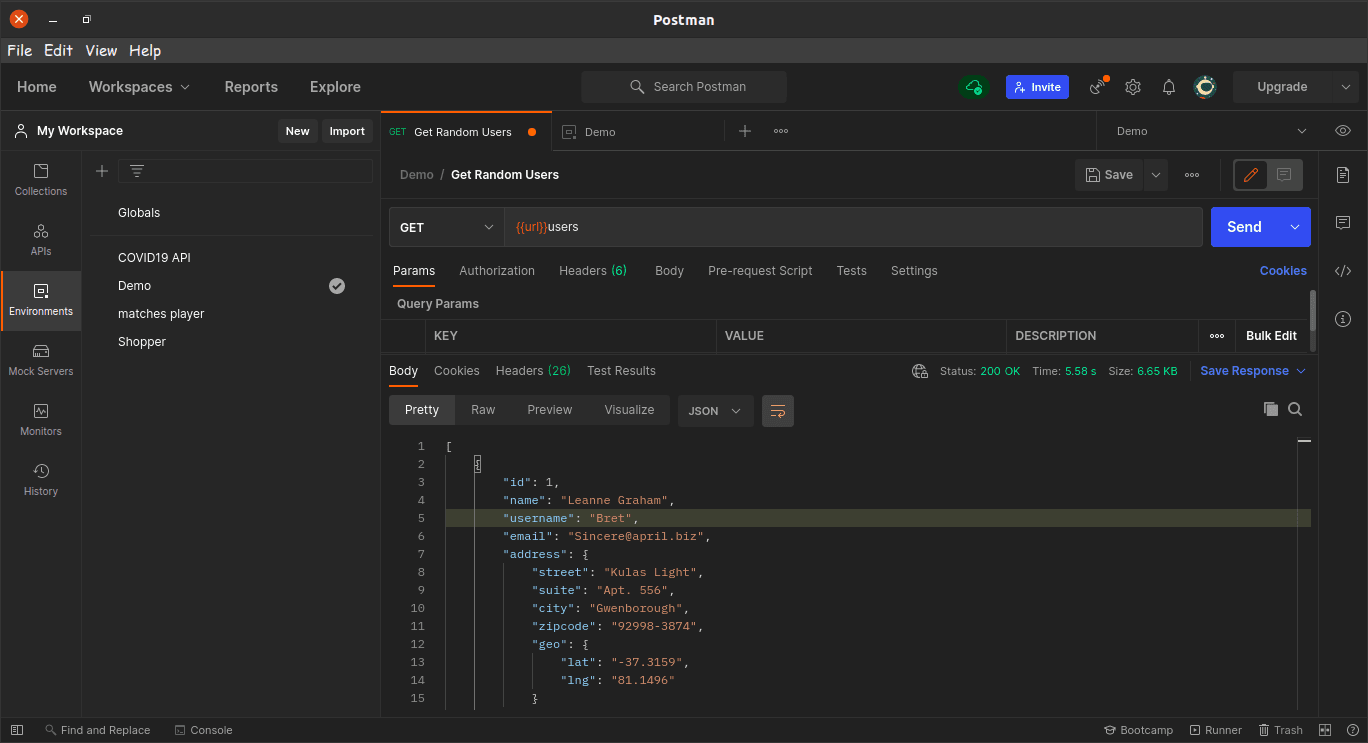Open the notifications bell
Viewport: 1368px width, 743px height.
click(x=1169, y=87)
